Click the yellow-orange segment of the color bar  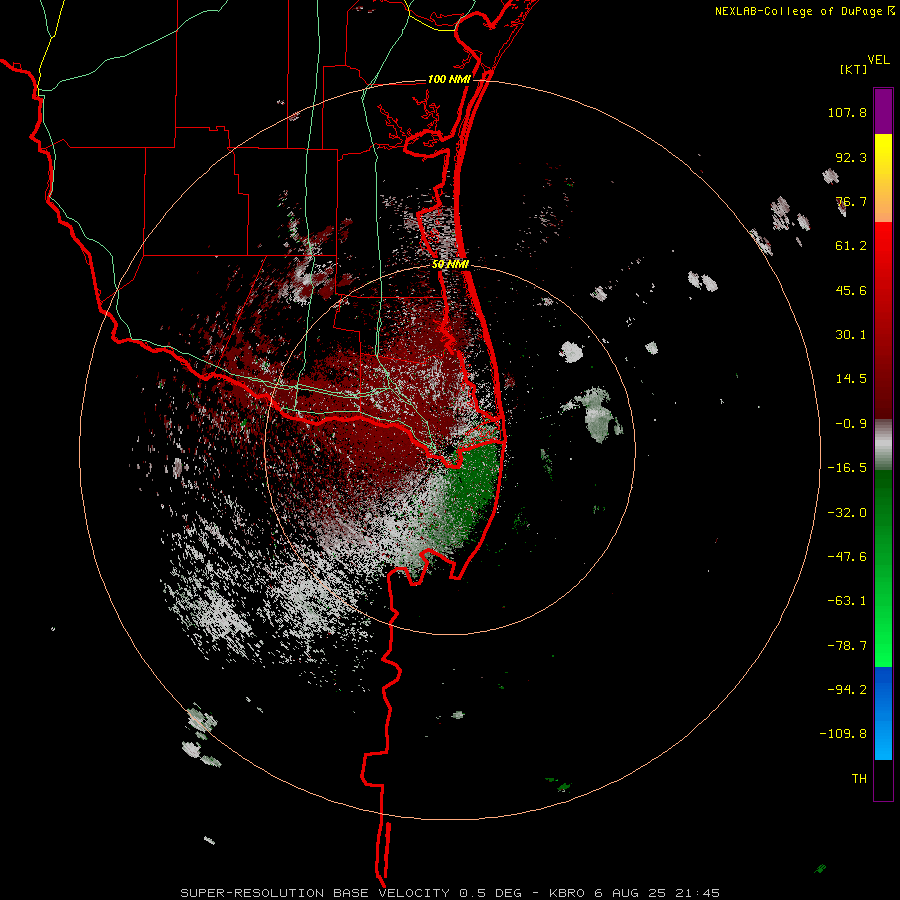[x=883, y=178]
